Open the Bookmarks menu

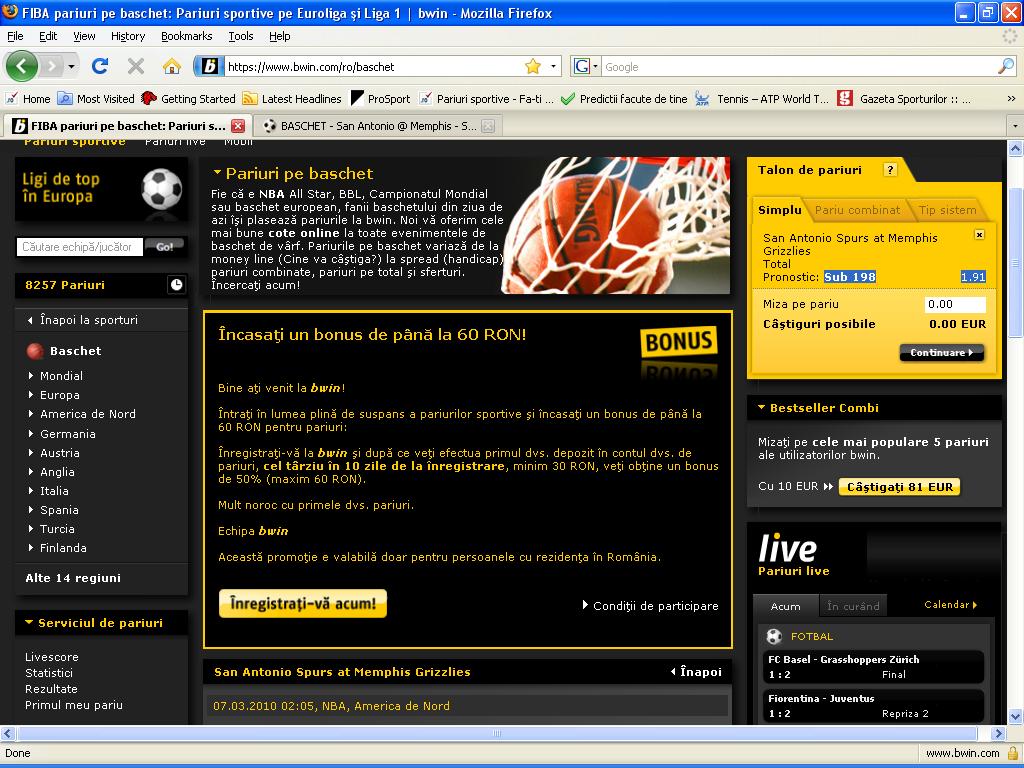coord(186,36)
